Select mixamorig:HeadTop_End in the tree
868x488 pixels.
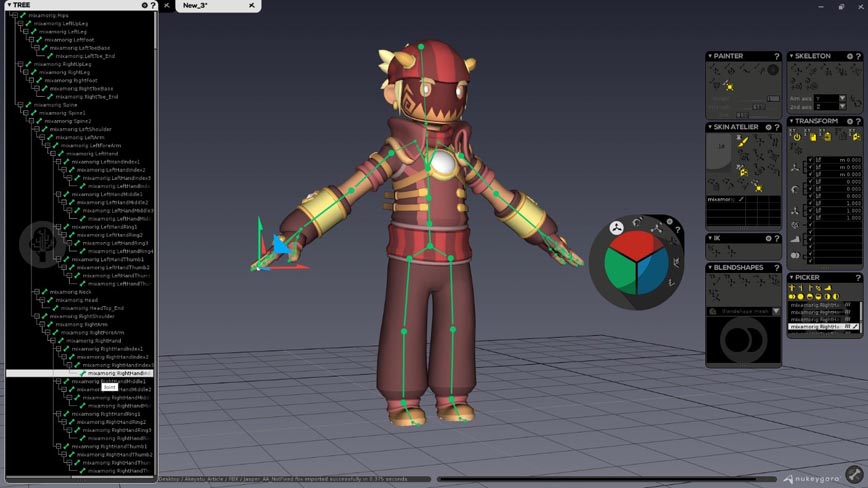(x=92, y=308)
